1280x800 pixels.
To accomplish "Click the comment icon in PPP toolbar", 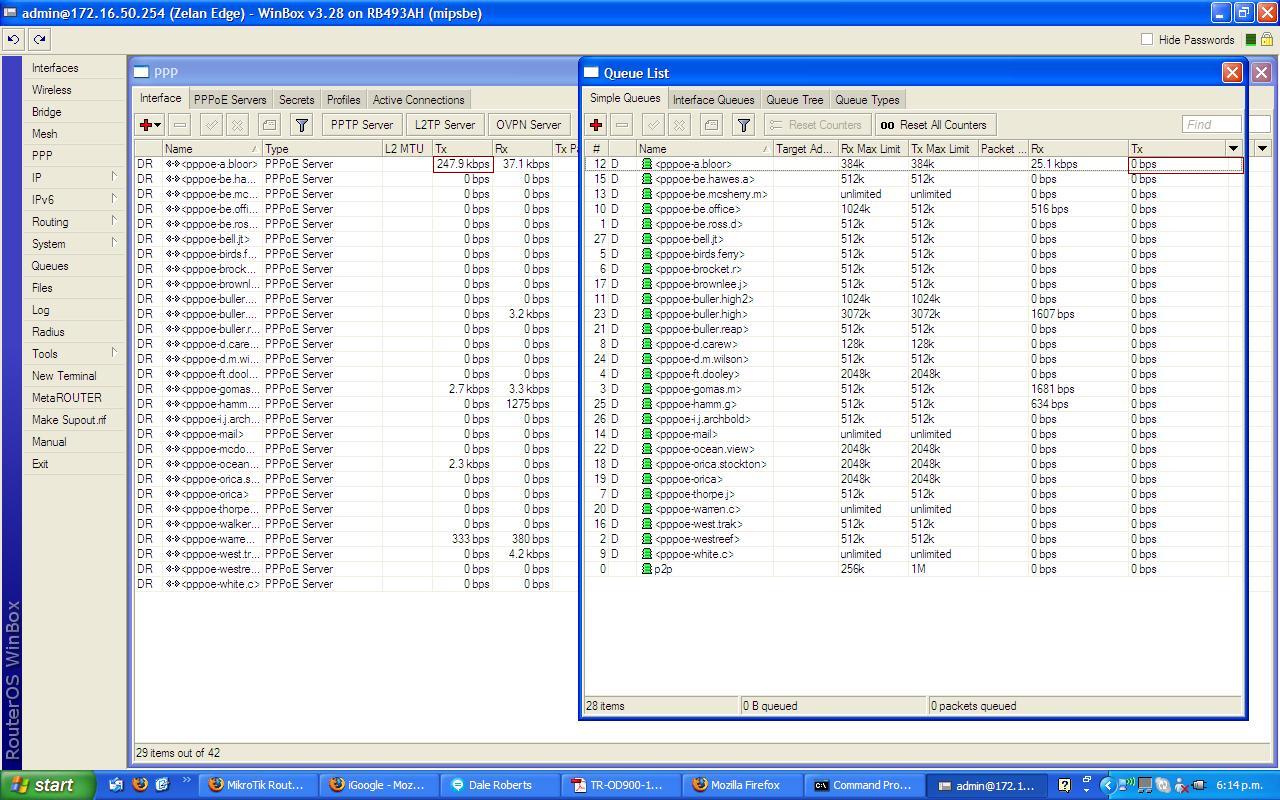I will [269, 125].
